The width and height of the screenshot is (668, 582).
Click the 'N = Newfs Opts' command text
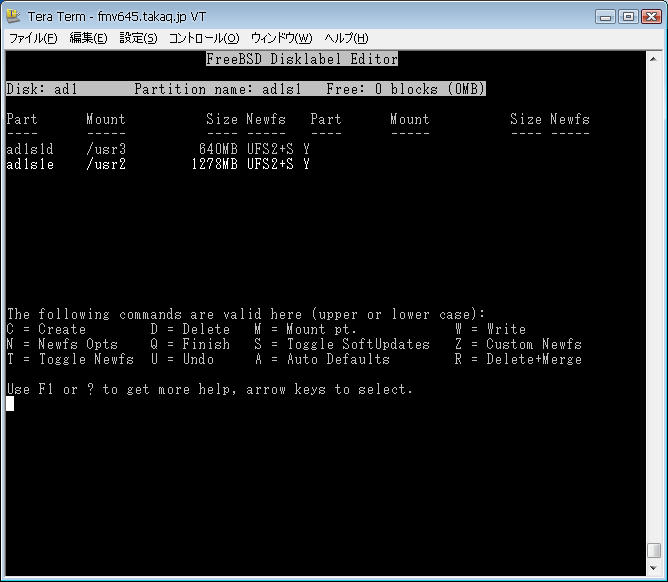[62, 344]
